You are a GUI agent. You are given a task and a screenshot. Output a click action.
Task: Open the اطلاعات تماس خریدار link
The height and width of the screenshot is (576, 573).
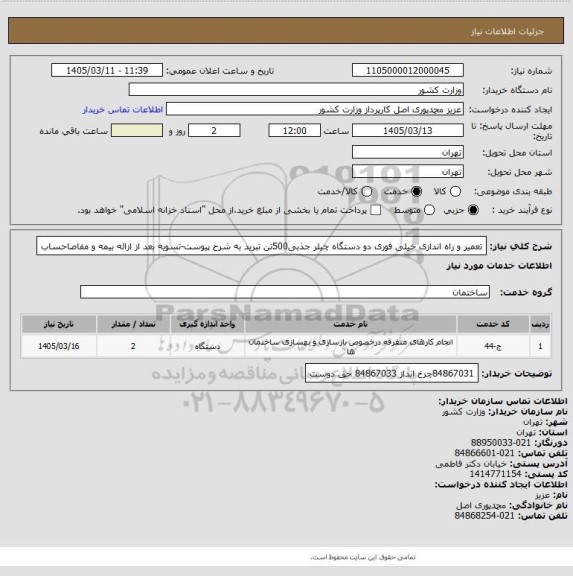click(x=123, y=110)
